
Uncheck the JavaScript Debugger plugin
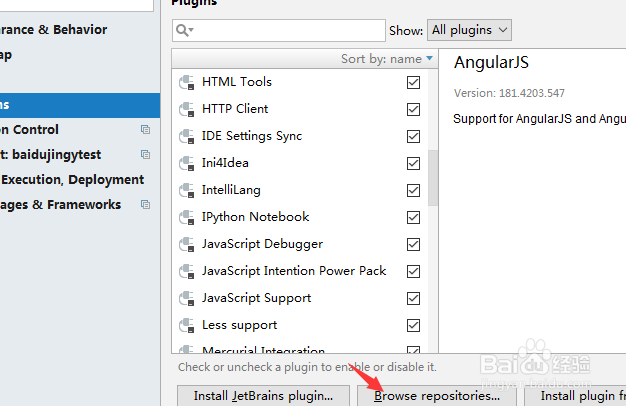(x=414, y=244)
